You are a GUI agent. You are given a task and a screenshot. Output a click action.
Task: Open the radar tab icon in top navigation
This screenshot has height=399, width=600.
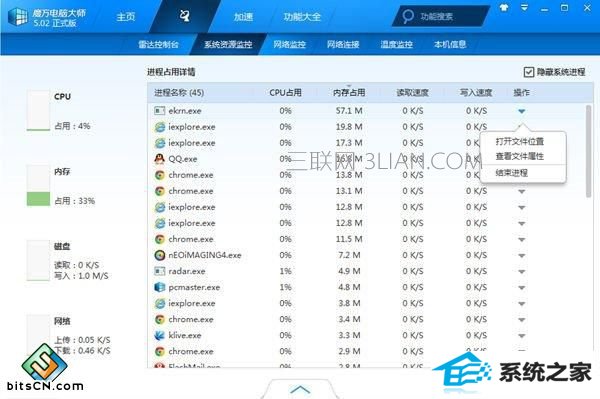tap(184, 16)
